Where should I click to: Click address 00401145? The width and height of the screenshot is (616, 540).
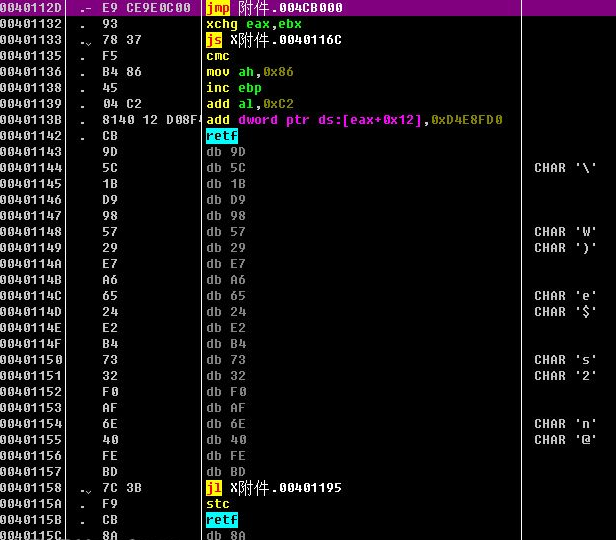click(x=31, y=184)
